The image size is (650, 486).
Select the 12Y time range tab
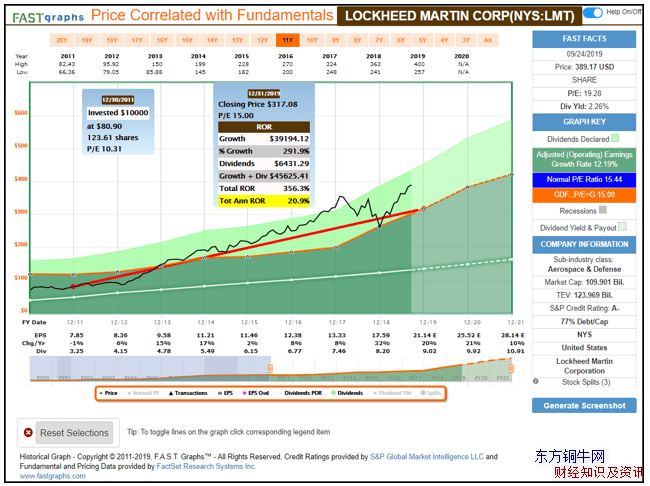click(262, 40)
